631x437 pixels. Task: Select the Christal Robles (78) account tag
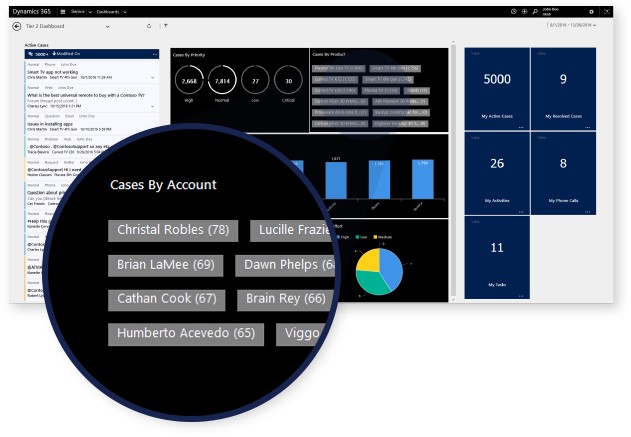click(172, 231)
